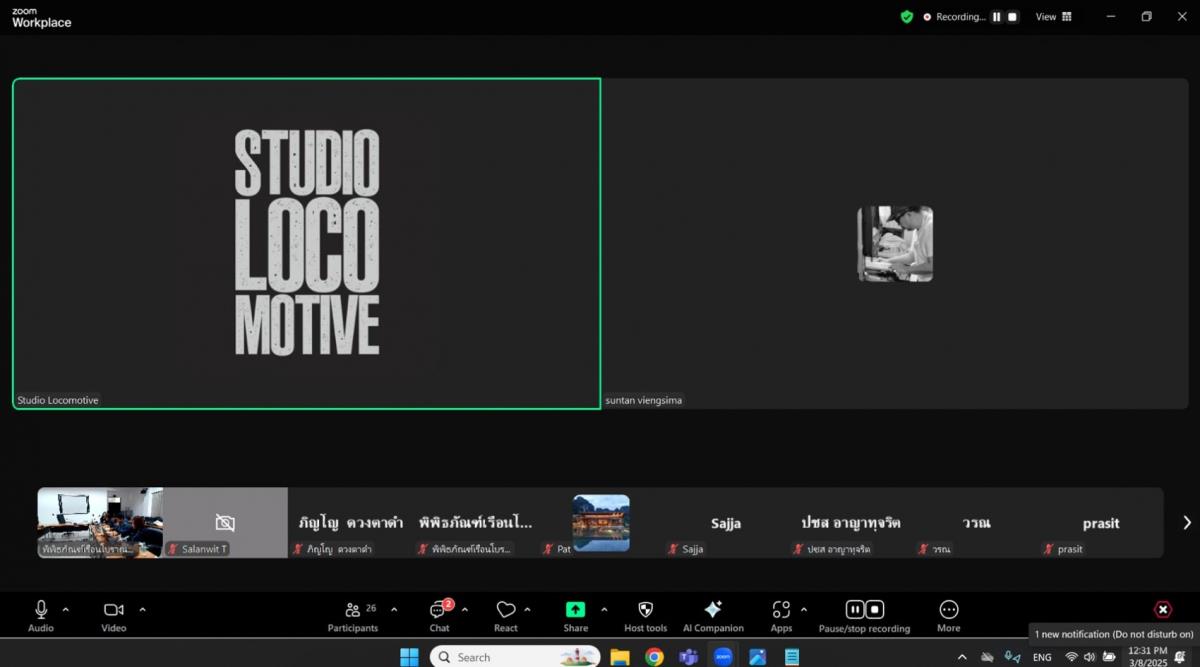This screenshot has height=667, width=1200.
Task: Stop recording via top bar indicator
Action: [1012, 17]
